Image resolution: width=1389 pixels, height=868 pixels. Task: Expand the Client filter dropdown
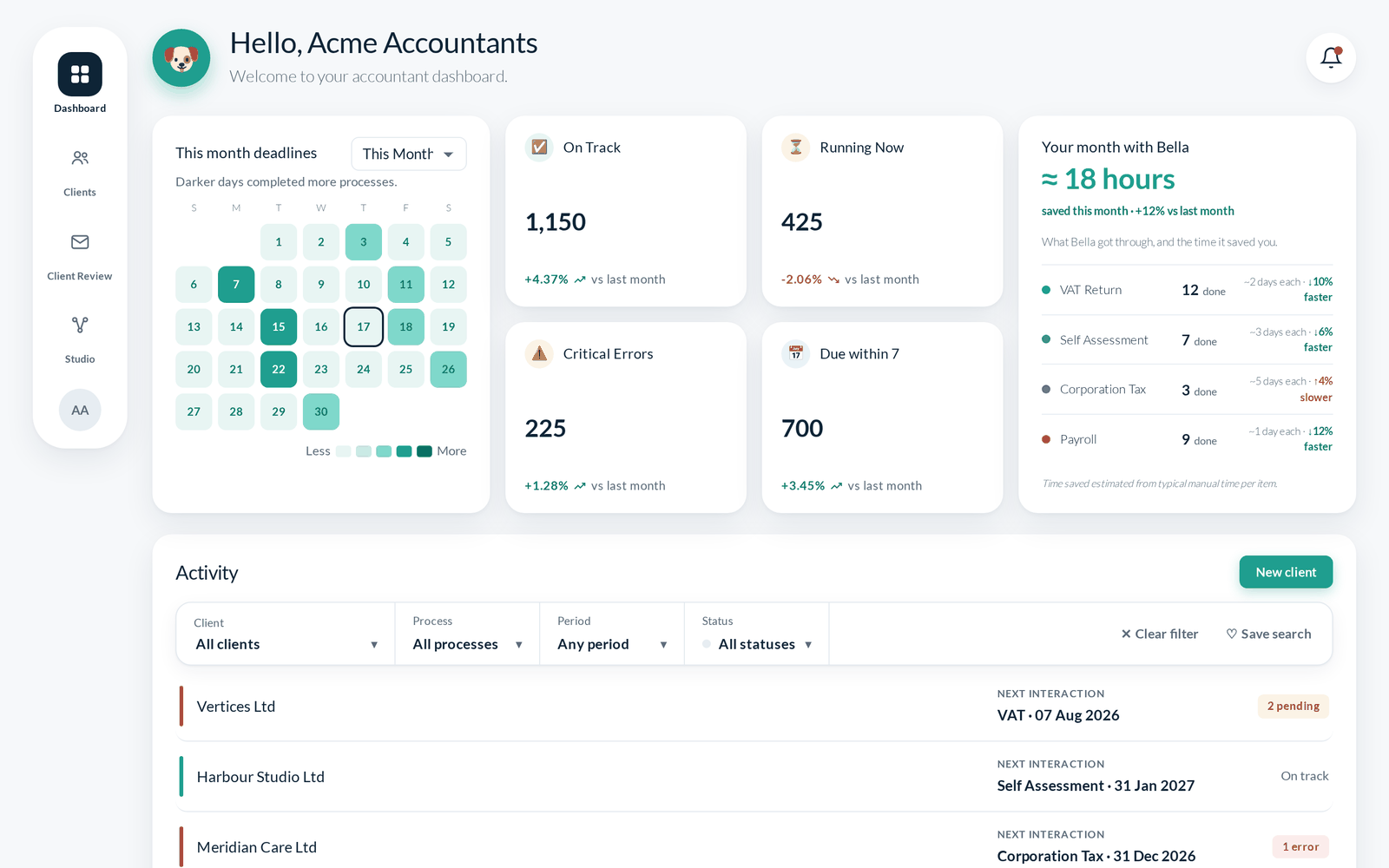286,635
